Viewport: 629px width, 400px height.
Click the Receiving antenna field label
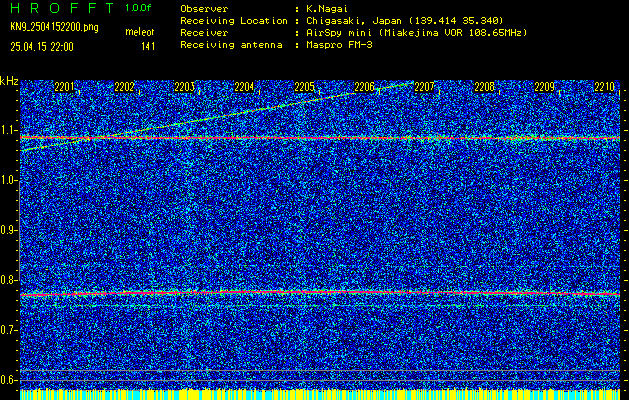tap(231, 45)
